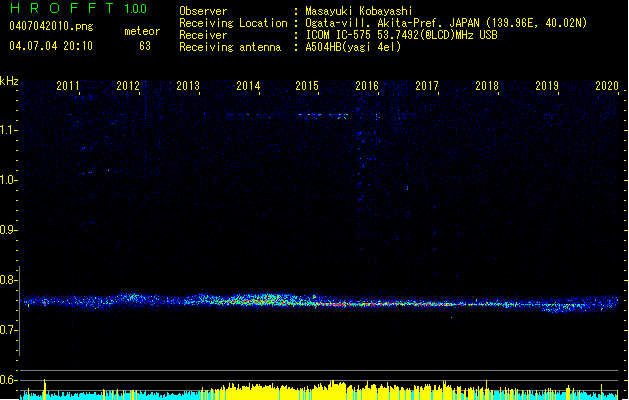Click the ICOM IC-575 receiver text

point(401,35)
